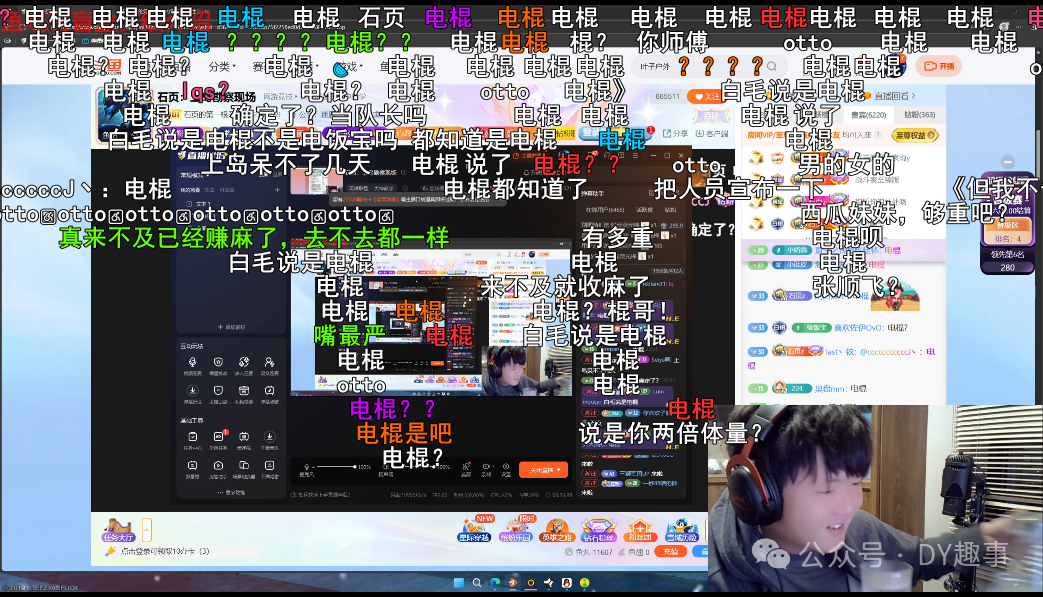The height and width of the screenshot is (597, 1043).
Task: Click the gold 至尊权益 button
Action: click(x=915, y=135)
